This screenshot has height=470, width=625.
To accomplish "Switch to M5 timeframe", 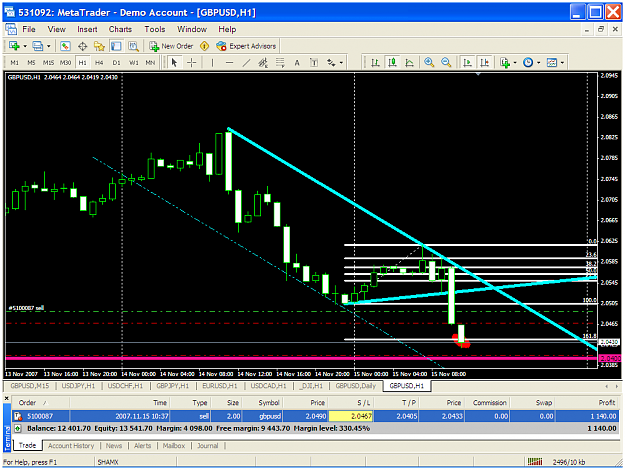I will [31, 63].
